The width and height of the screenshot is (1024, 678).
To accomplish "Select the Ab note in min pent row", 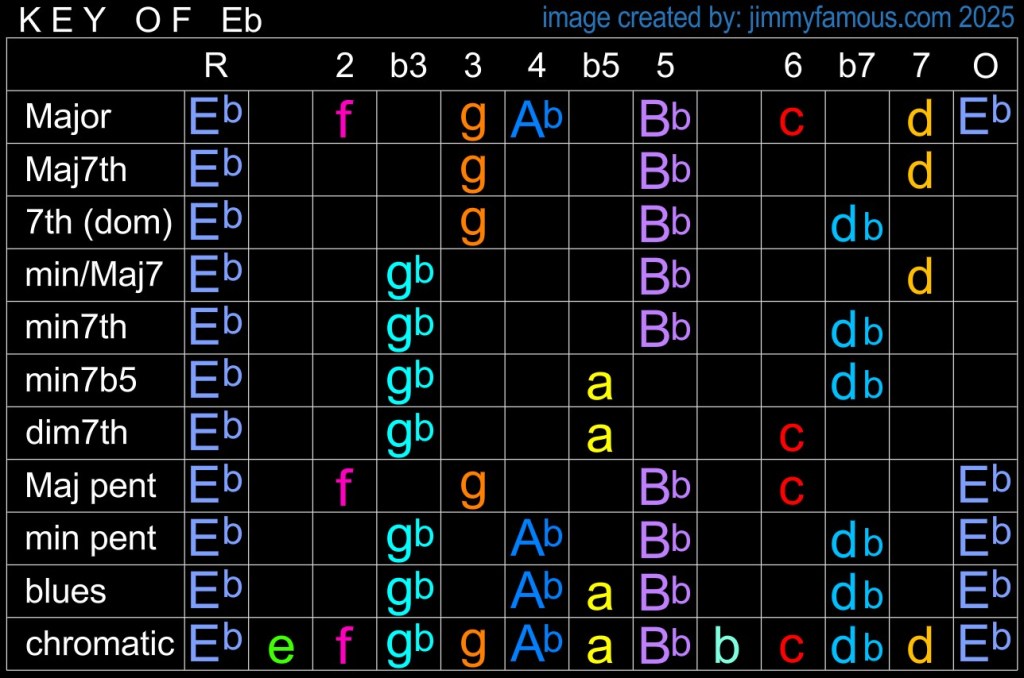I will click(537, 539).
